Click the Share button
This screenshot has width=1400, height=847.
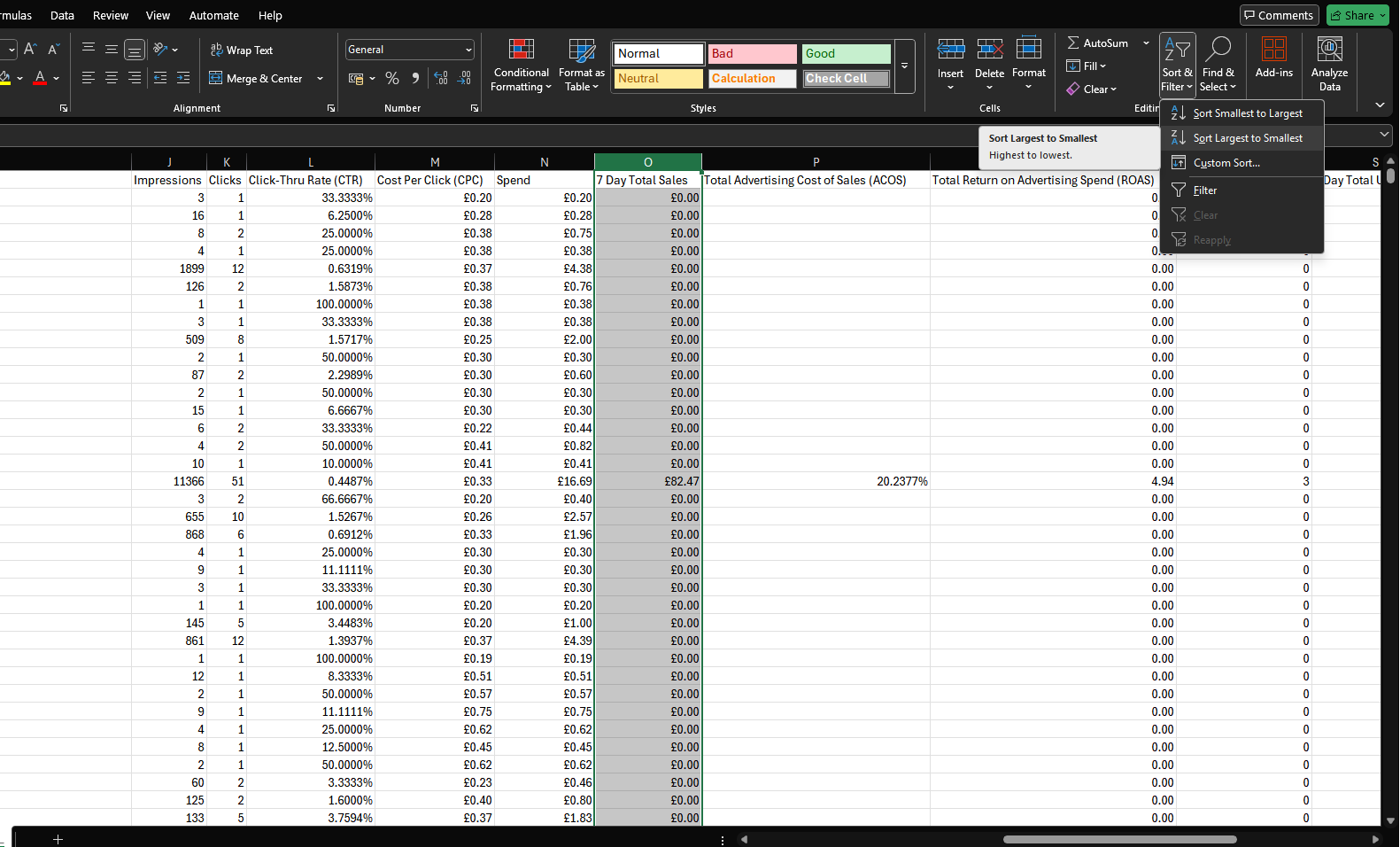pyautogui.click(x=1357, y=15)
